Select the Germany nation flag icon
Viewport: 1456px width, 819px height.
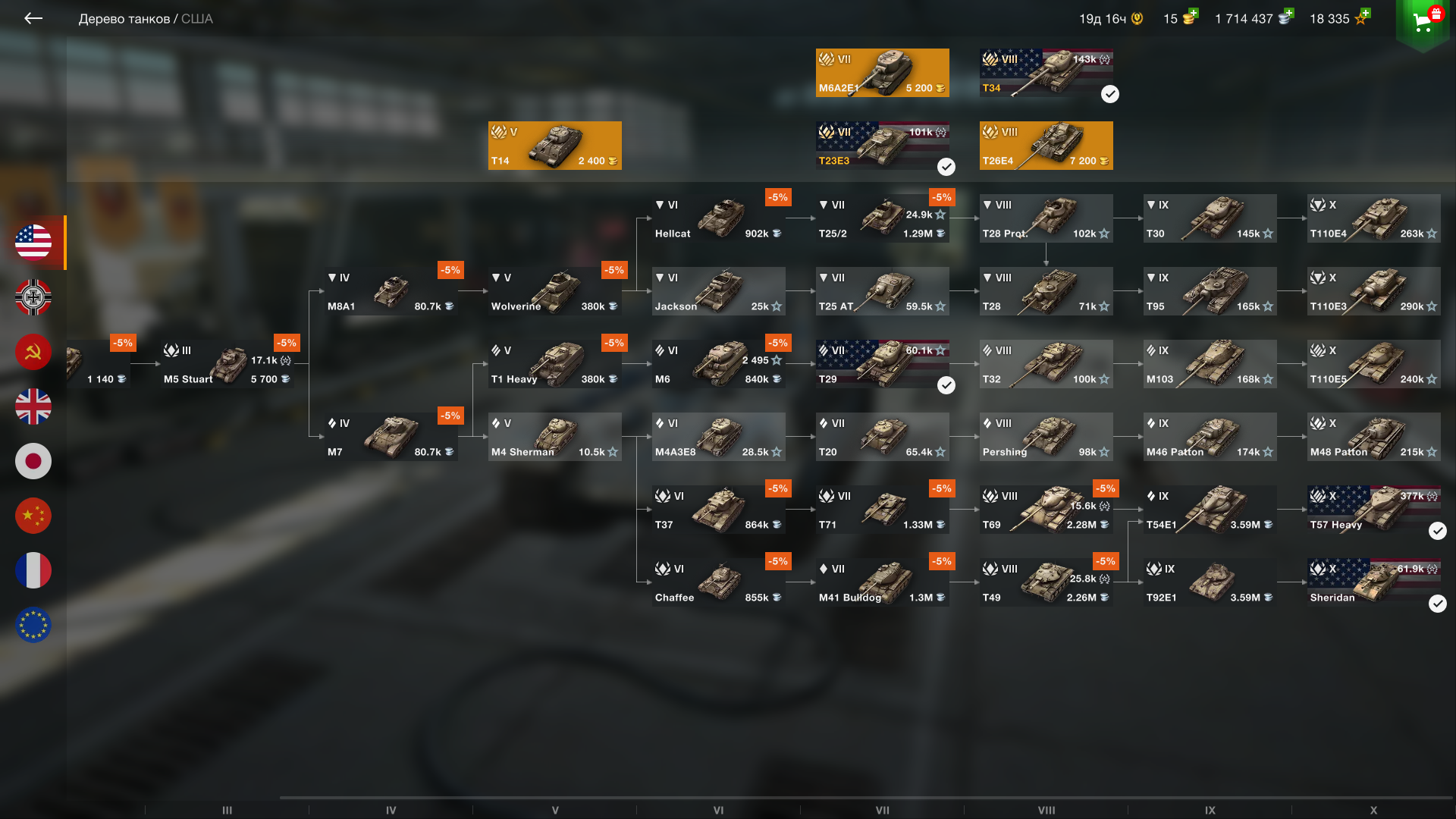coord(33,297)
